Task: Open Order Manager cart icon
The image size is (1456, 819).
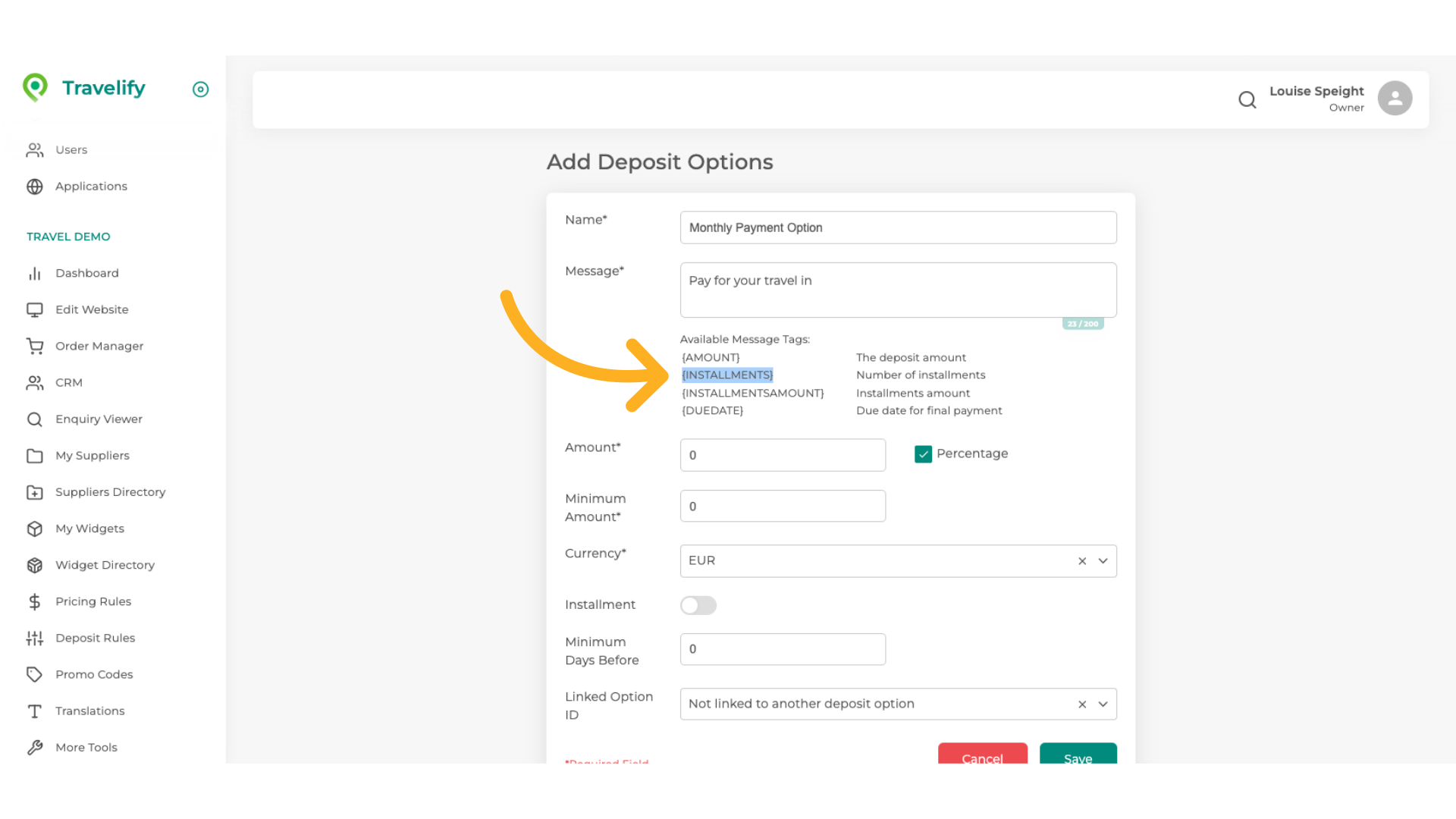Action: point(35,346)
